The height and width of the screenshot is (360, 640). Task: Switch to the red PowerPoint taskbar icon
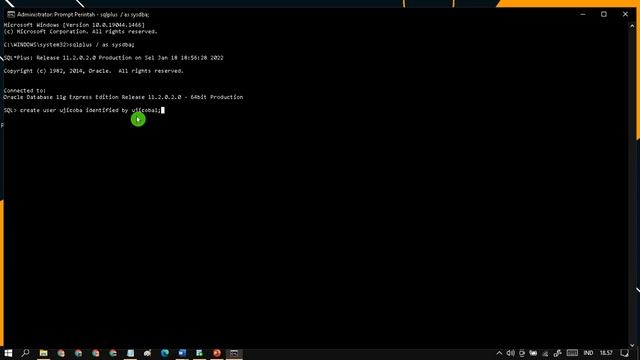point(217,353)
